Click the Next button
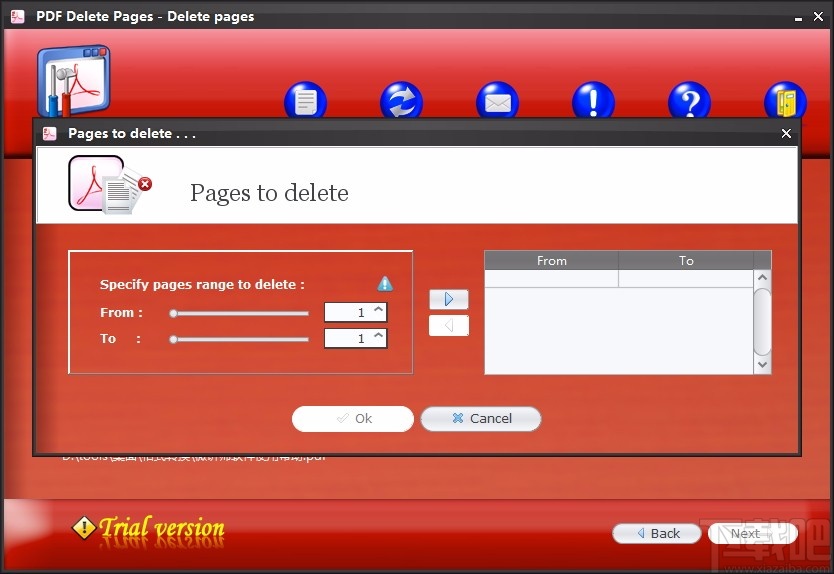Image resolution: width=834 pixels, height=574 pixels. click(x=753, y=533)
